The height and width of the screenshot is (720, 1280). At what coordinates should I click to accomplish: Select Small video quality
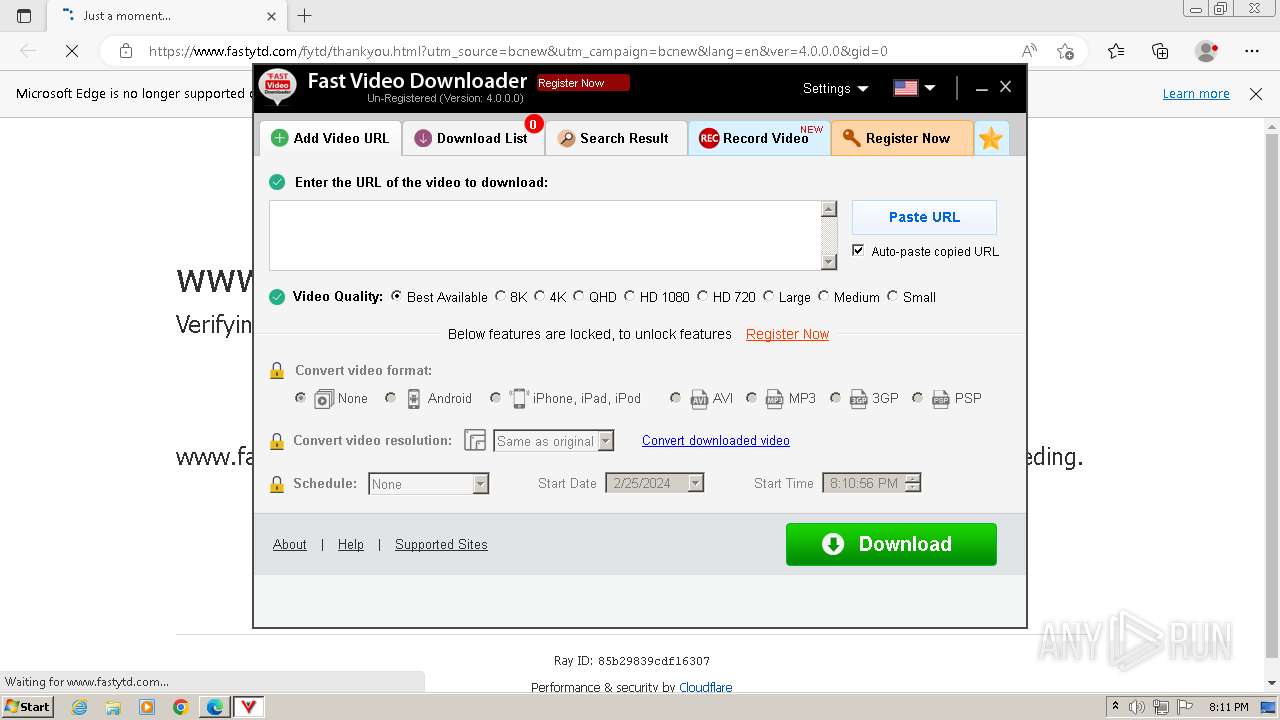coord(892,296)
